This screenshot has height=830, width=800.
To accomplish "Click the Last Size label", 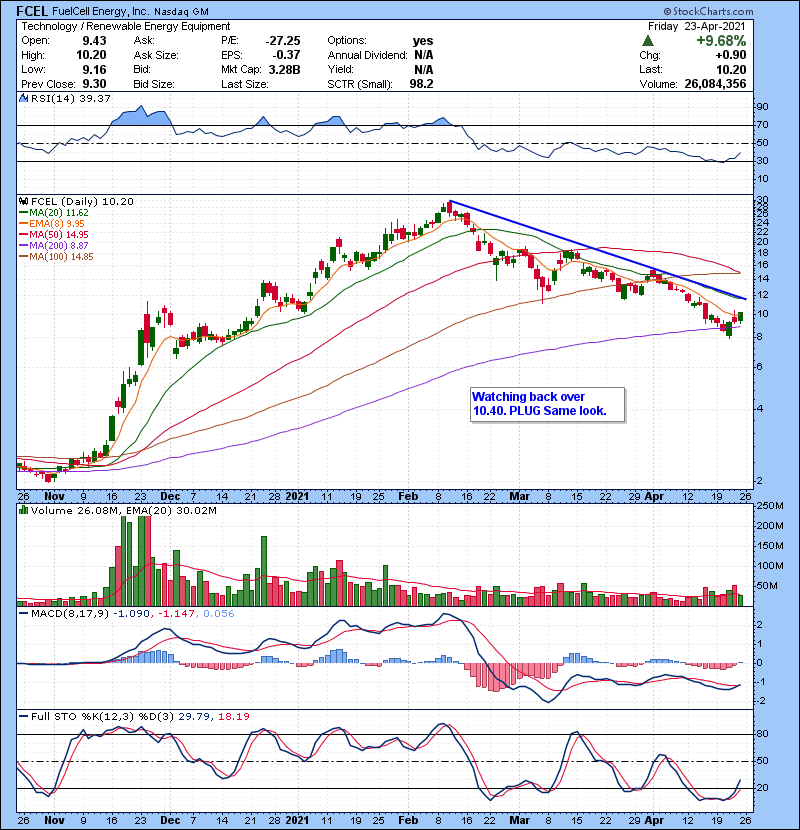I will [x=245, y=84].
